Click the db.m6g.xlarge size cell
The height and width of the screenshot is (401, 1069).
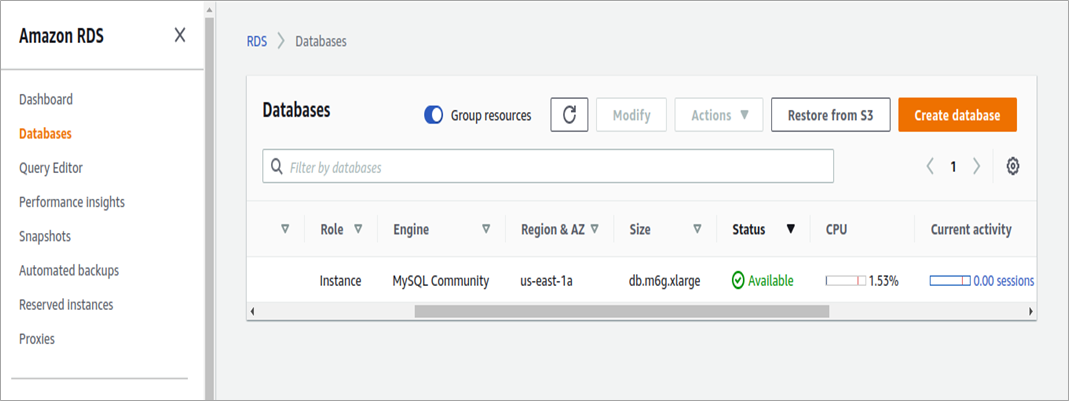[x=664, y=280]
